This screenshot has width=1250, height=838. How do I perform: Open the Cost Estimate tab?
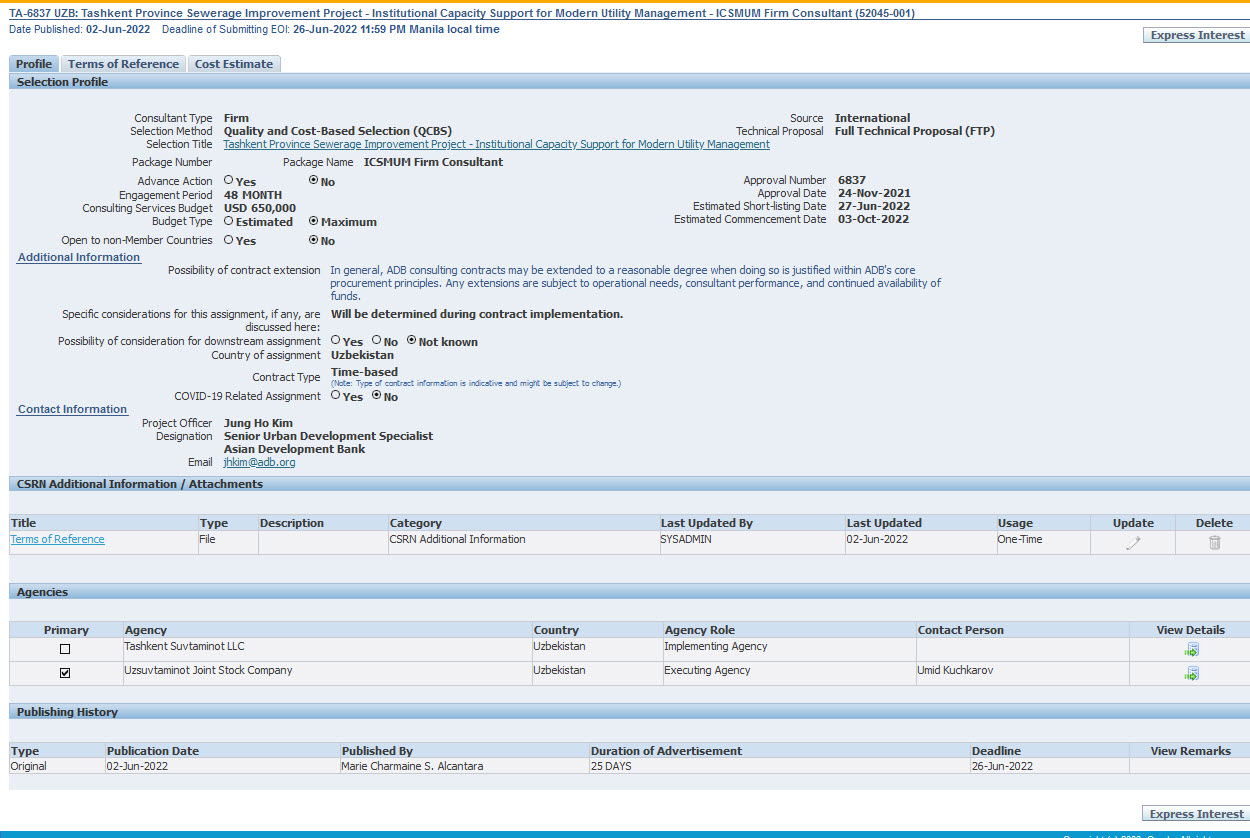[233, 64]
